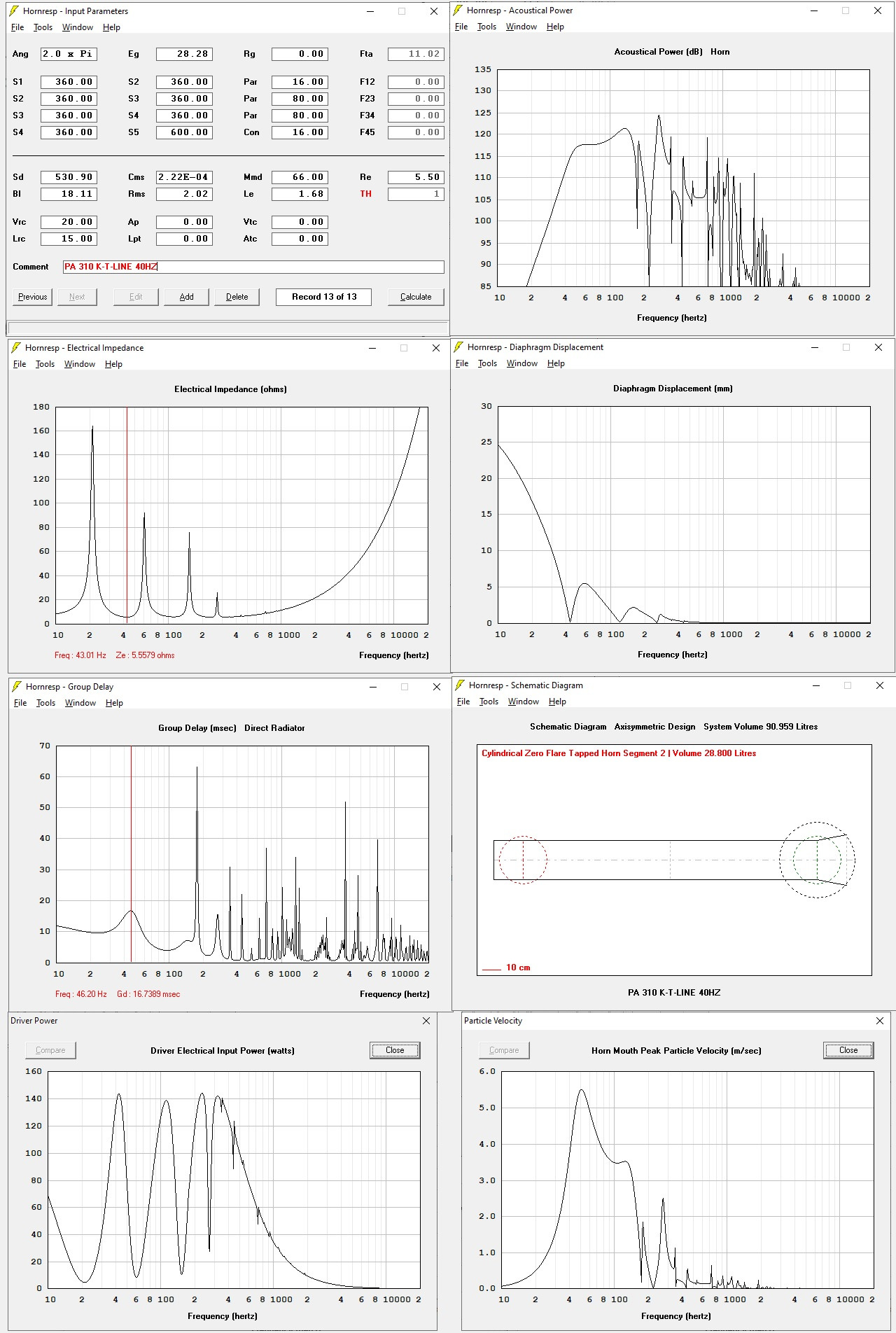Click the Record 13 of 13 indicator
This screenshot has height=1333, width=896.
pyautogui.click(x=324, y=297)
